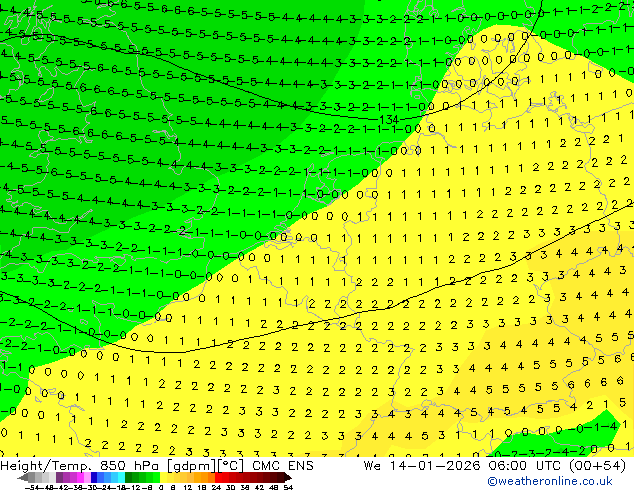Click the CMC ENS model label
This screenshot has width=634, height=490.
pos(283,466)
